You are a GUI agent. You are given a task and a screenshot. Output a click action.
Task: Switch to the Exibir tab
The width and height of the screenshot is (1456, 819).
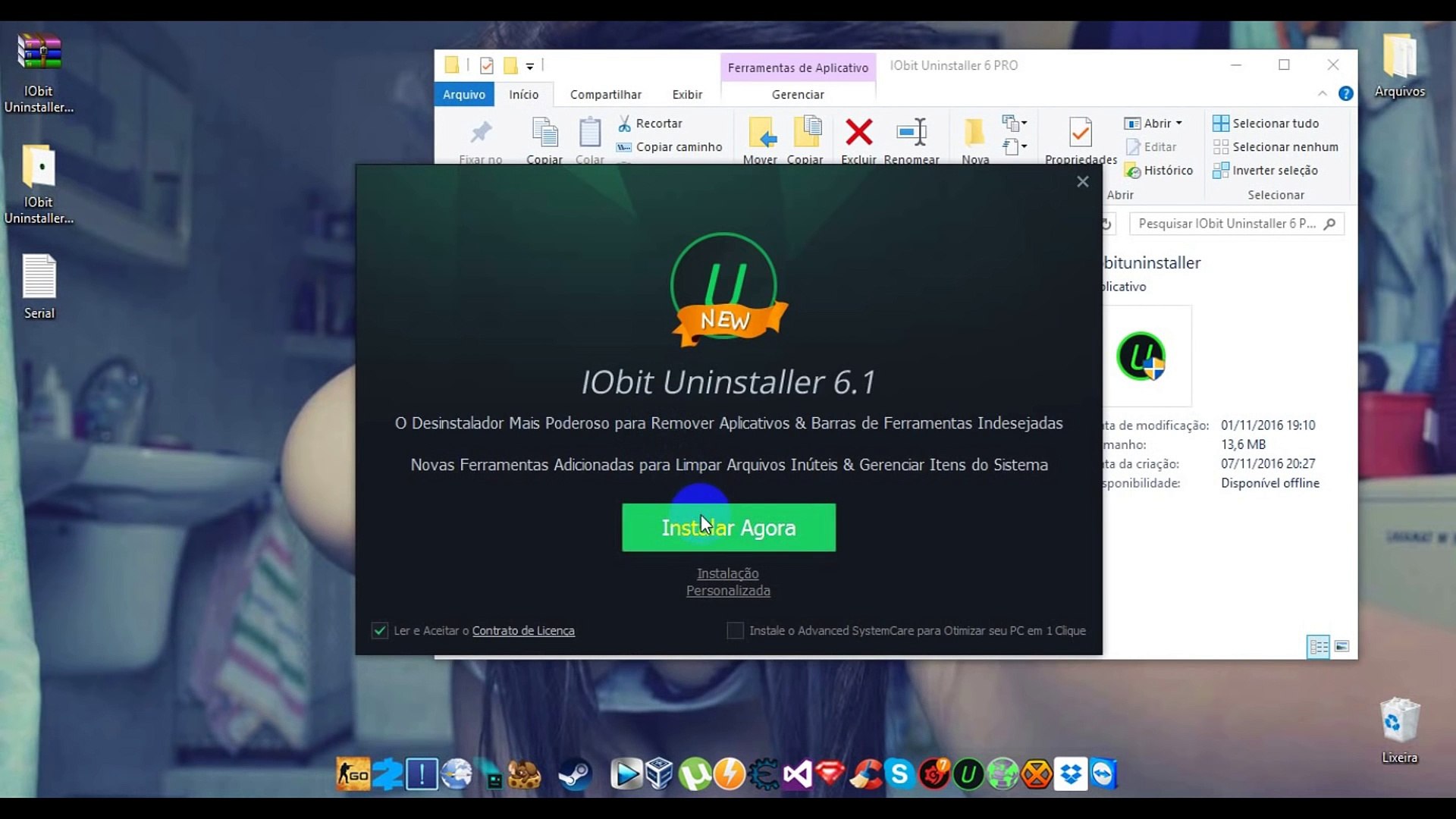(x=686, y=94)
